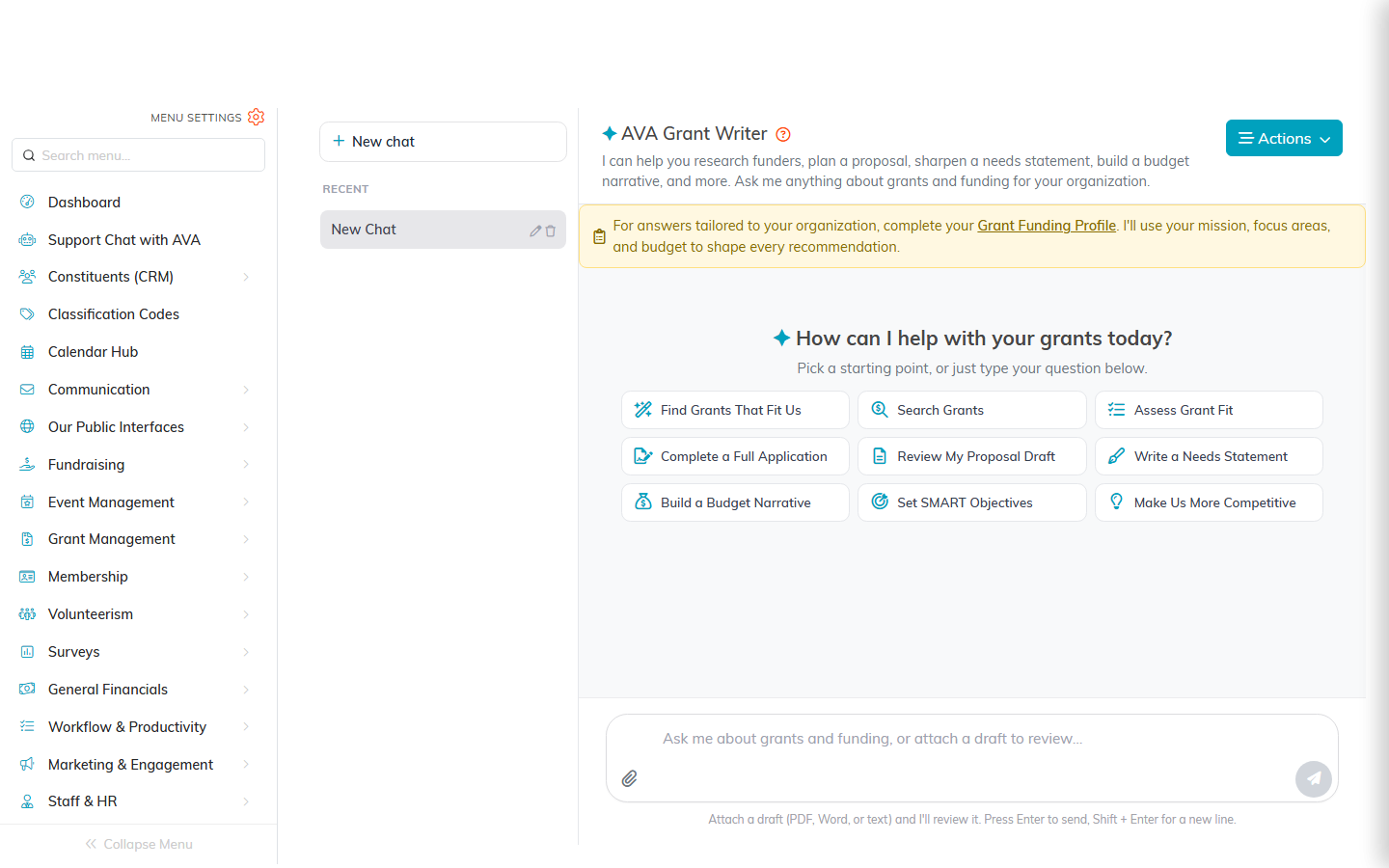Expand the General Financials chevron

(x=246, y=690)
